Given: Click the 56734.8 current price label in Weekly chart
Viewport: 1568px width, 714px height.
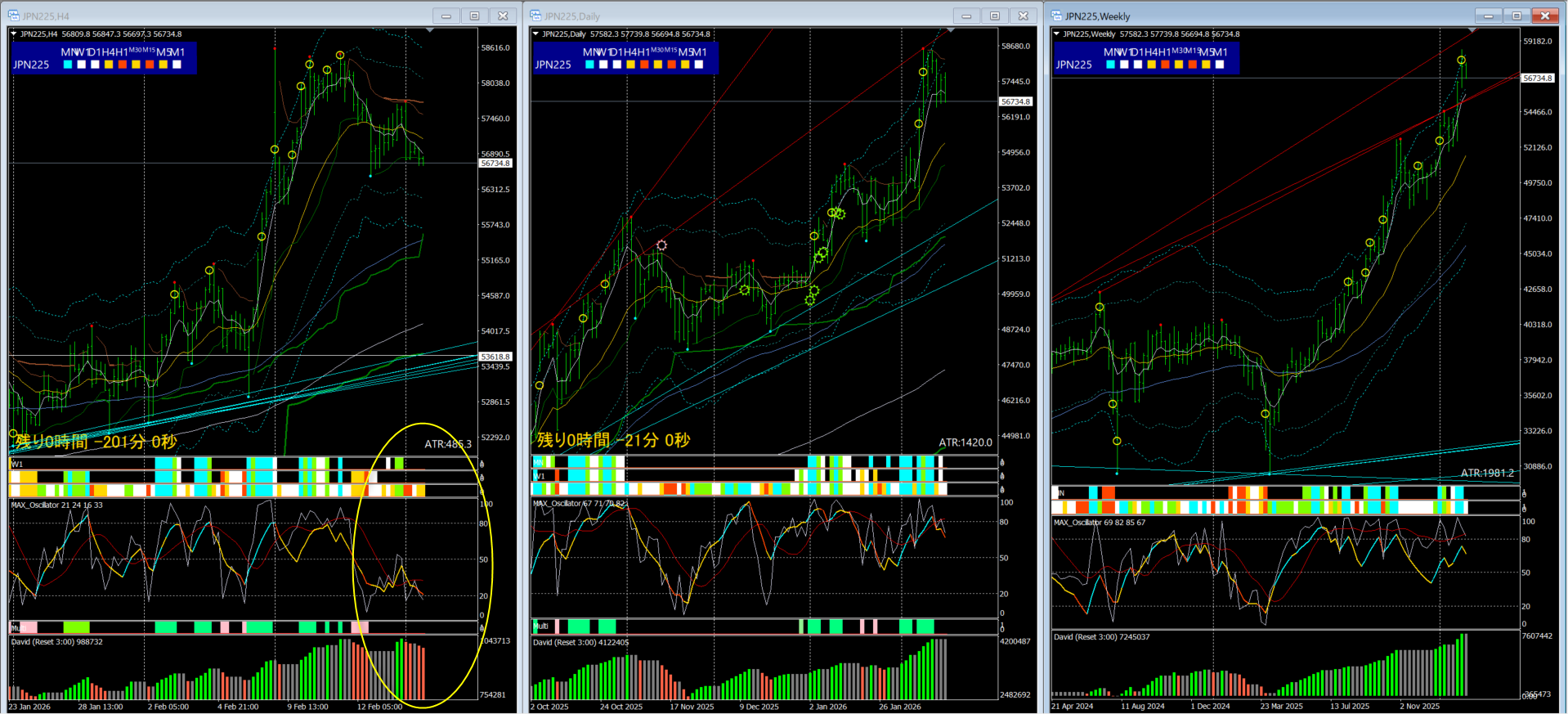Looking at the screenshot, I should click(1538, 79).
